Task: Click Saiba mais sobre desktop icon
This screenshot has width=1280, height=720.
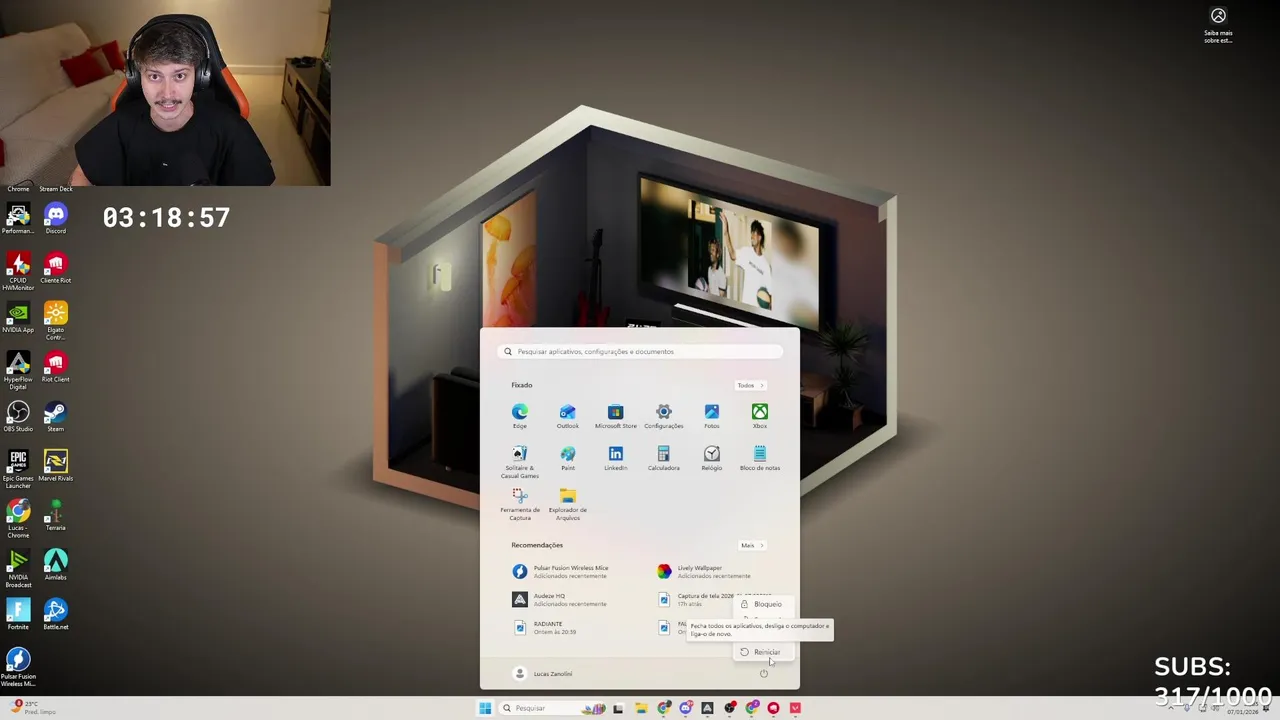Action: [x=1218, y=25]
